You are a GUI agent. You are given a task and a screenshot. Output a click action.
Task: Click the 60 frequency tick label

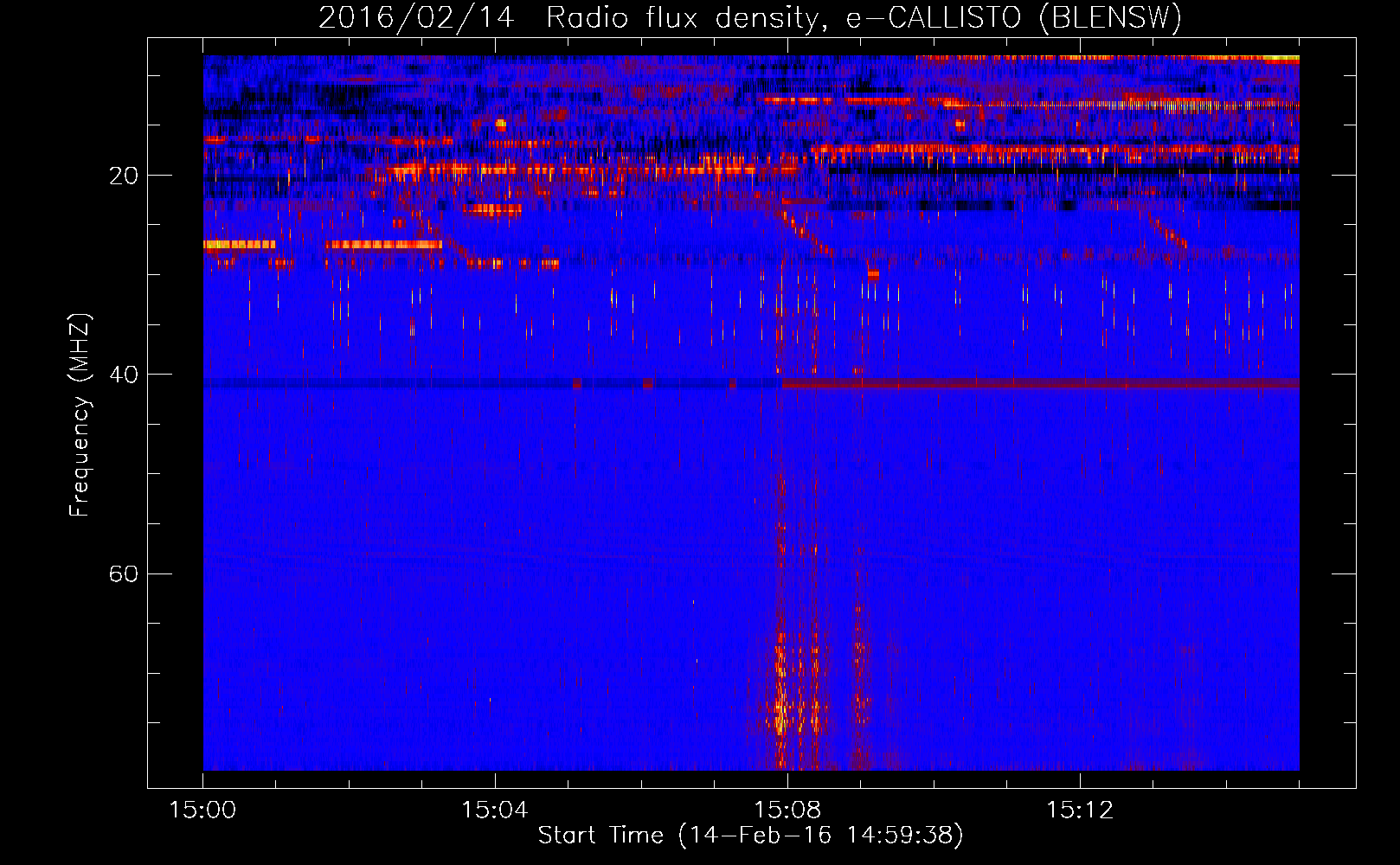(x=124, y=573)
